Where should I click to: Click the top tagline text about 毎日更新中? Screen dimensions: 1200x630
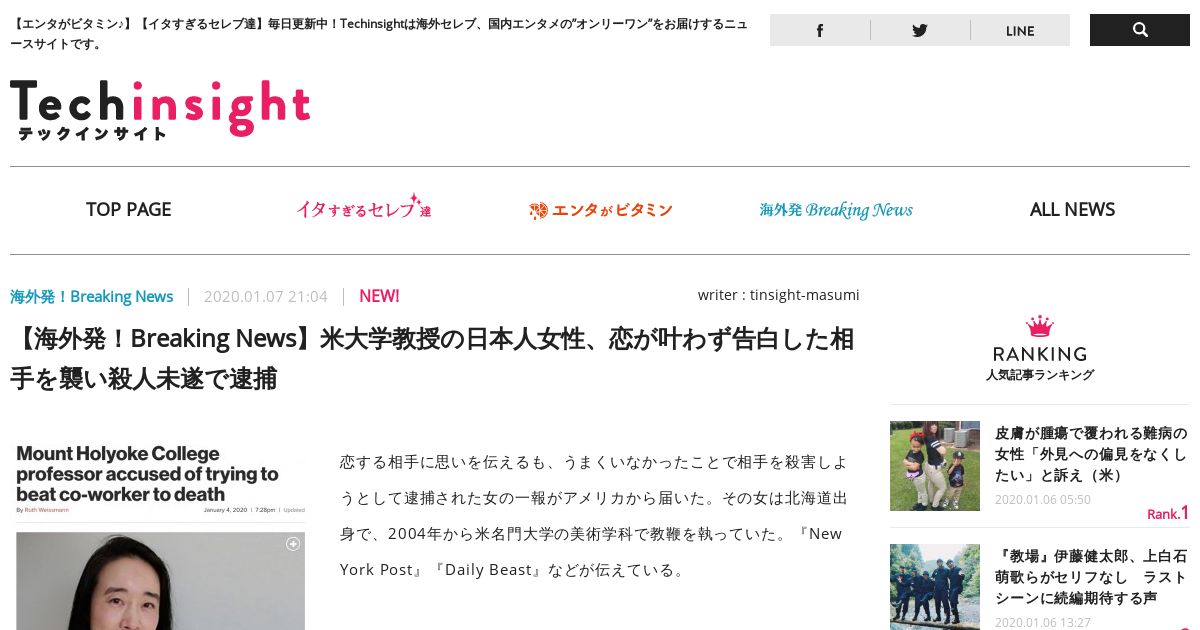pyautogui.click(x=378, y=33)
